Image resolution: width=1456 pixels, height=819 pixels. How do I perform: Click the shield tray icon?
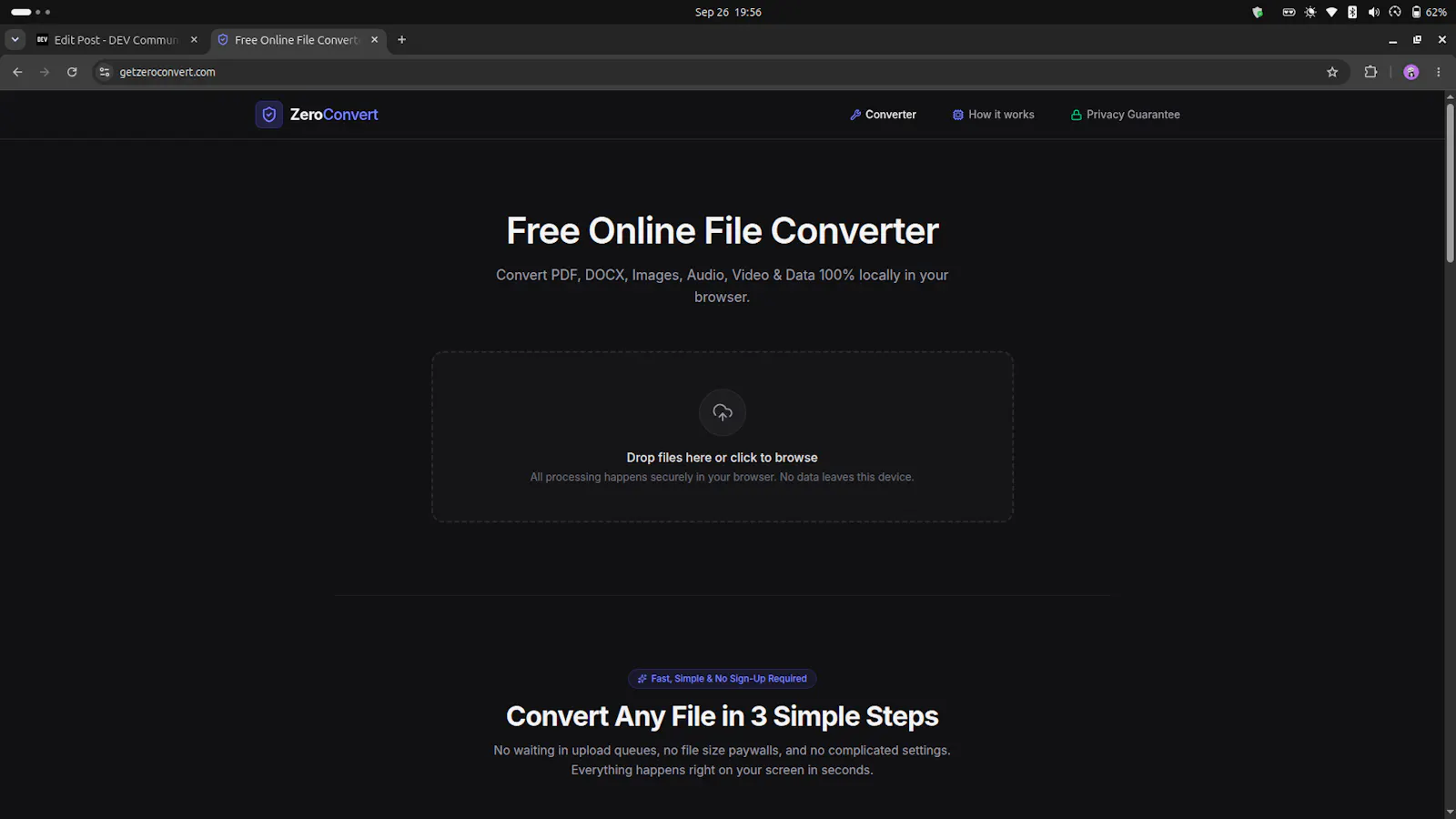[x=1258, y=12]
